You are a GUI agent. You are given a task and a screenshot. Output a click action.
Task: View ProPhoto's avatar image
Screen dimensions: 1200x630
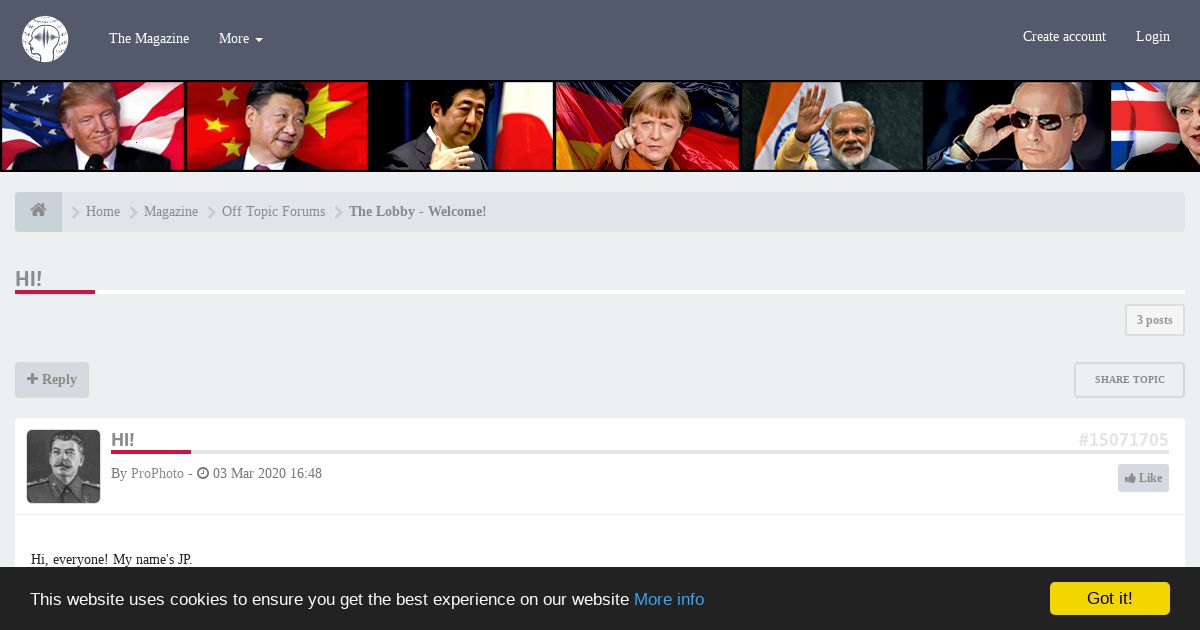63,466
